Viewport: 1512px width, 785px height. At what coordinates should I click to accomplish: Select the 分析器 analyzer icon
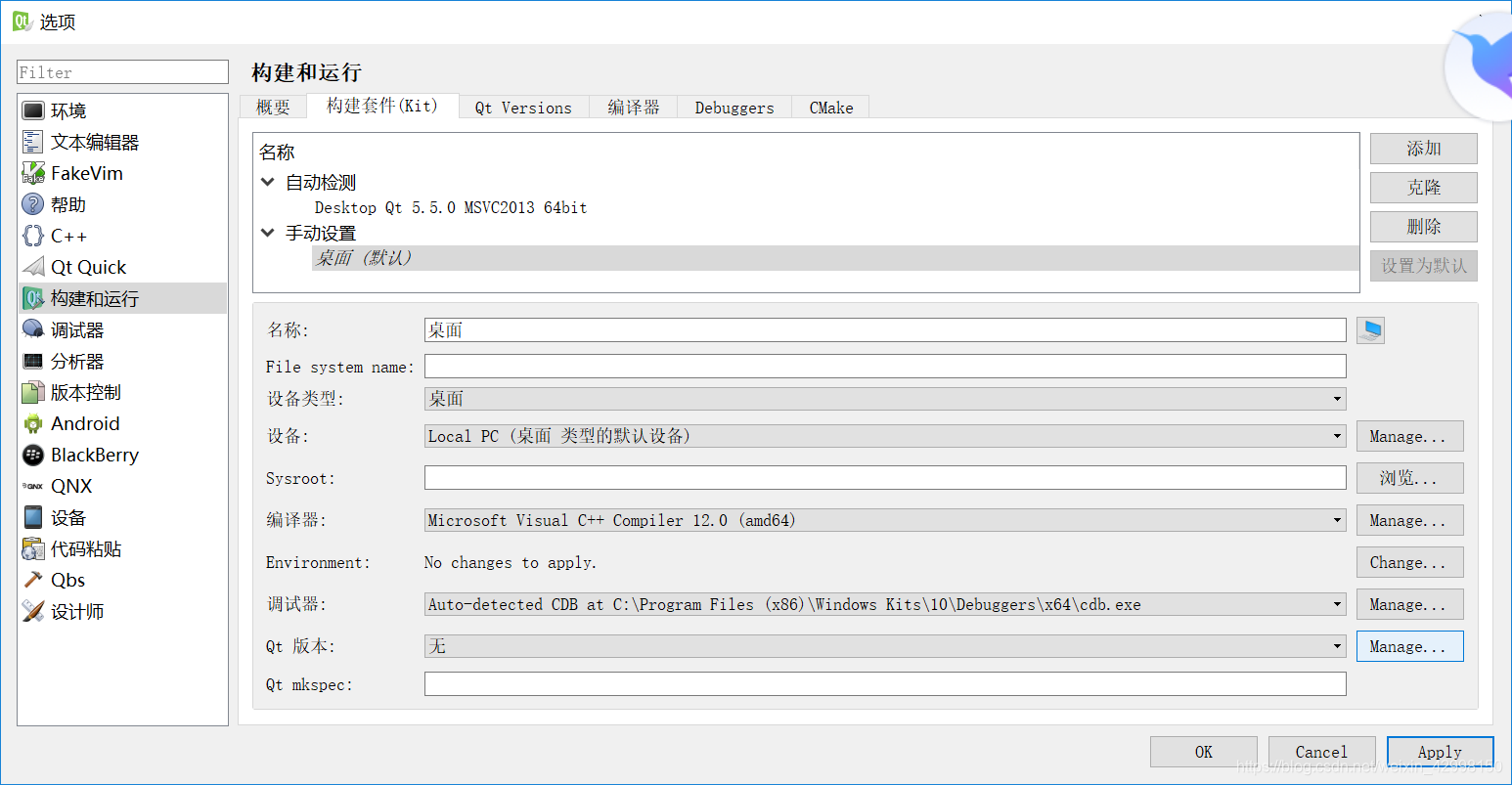33,361
